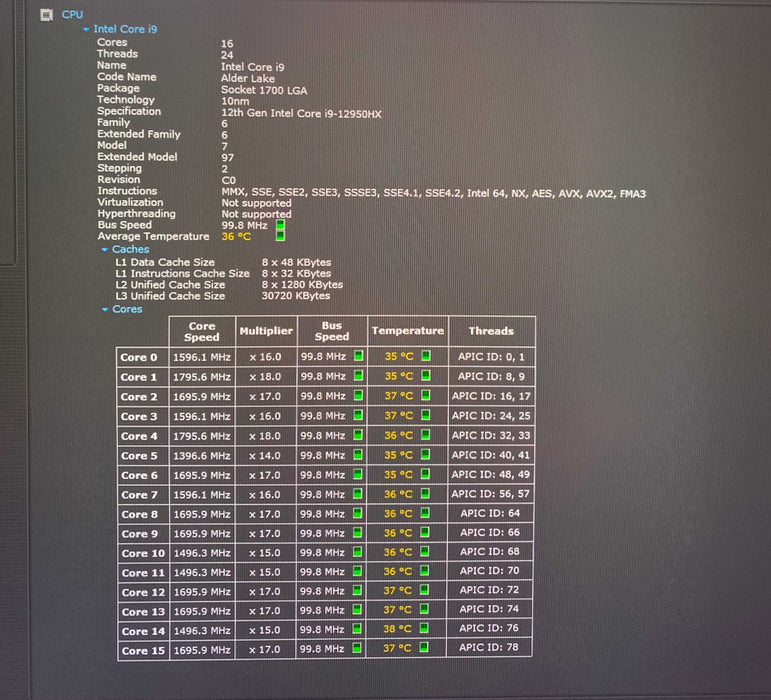Viewport: 771px width, 700px height.
Task: Click the 12th Gen Intel Core i9-12950HX specification
Action: [301, 114]
